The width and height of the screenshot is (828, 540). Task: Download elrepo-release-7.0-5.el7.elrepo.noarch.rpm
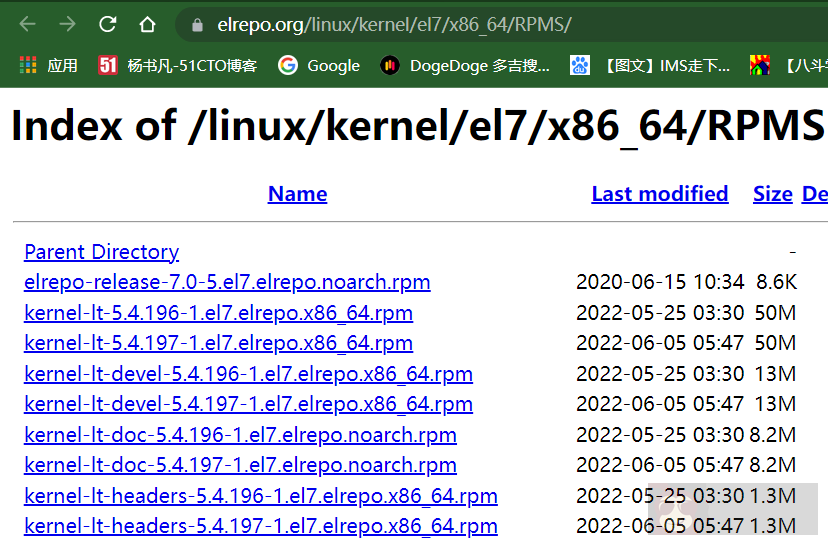click(227, 282)
